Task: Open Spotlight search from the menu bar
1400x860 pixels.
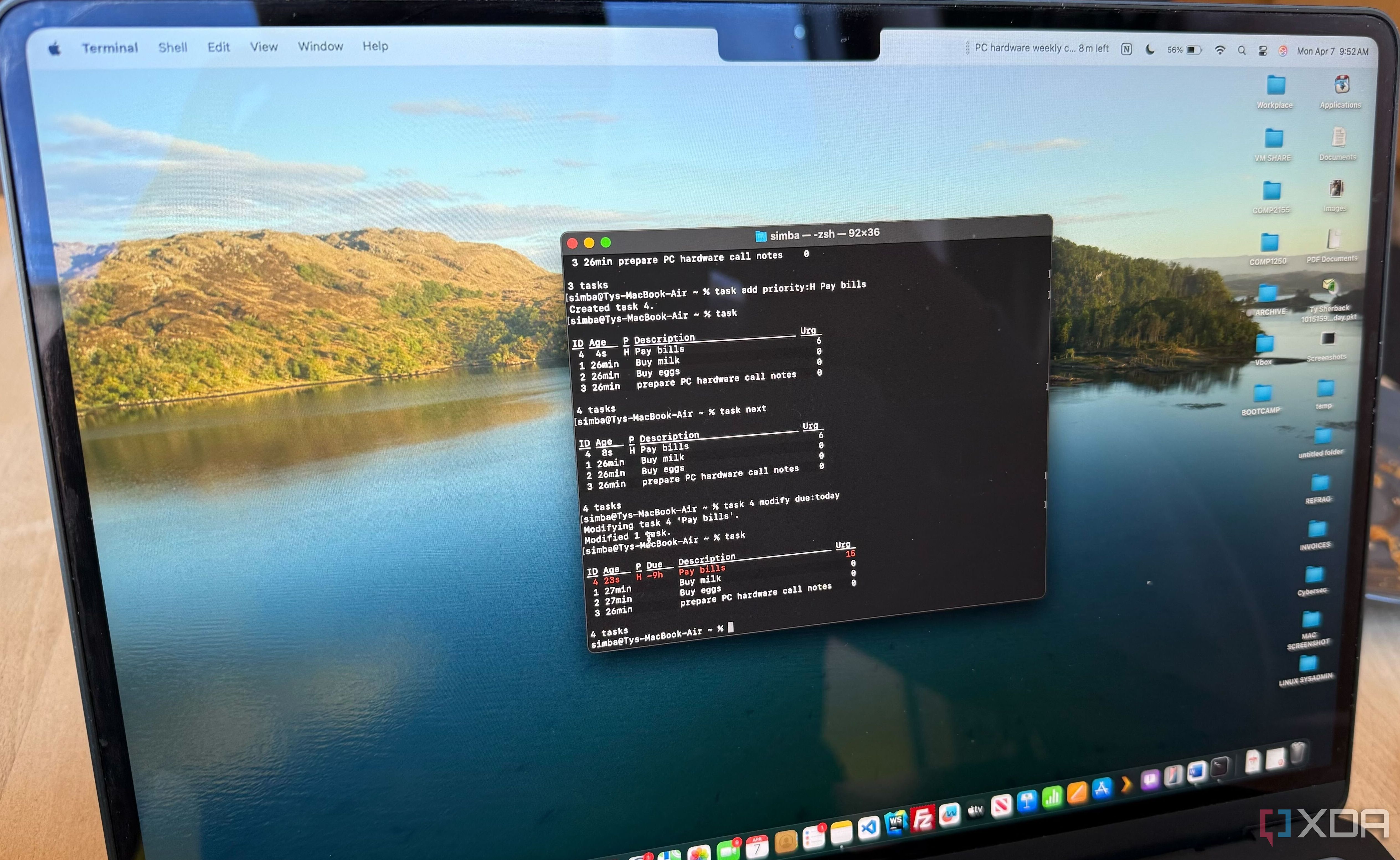Action: [x=1242, y=50]
